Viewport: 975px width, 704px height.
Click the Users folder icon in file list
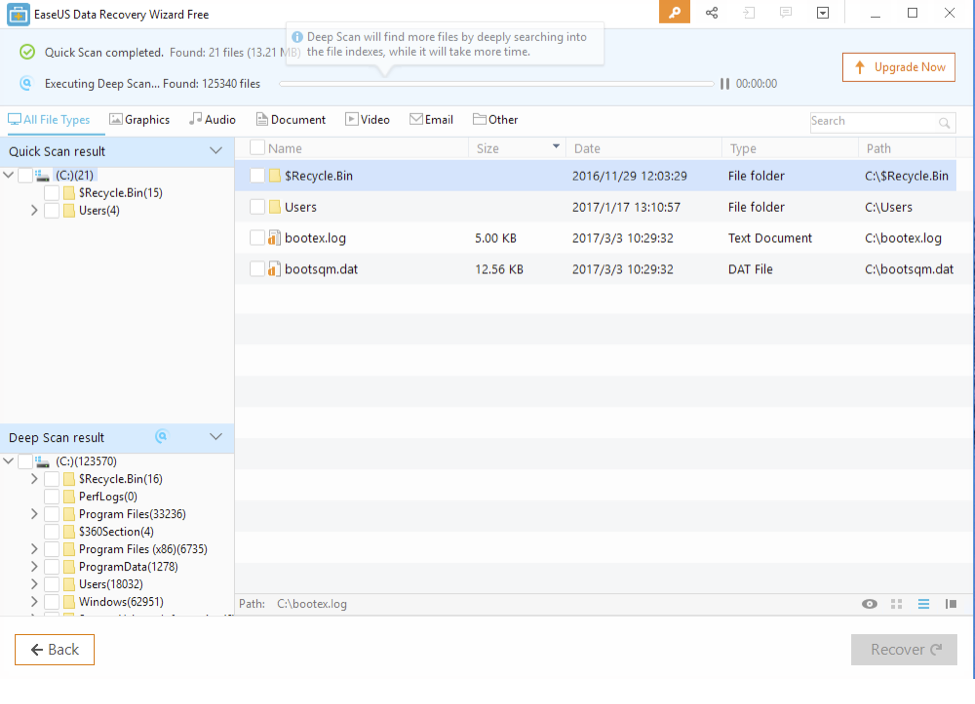(x=275, y=207)
